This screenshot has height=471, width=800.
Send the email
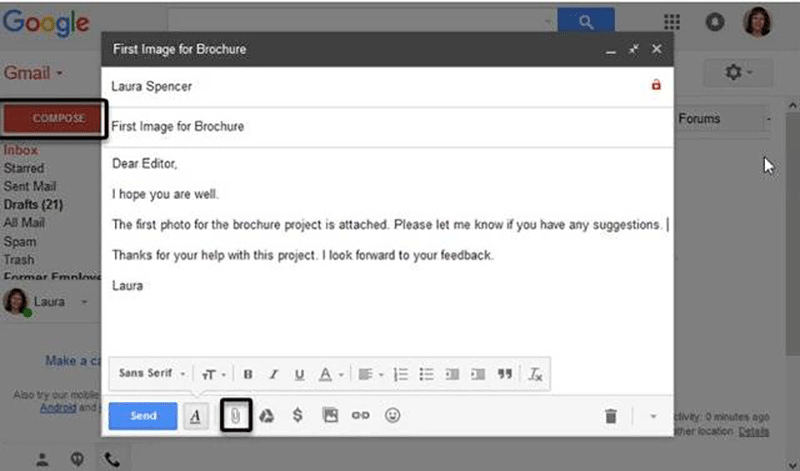pos(143,416)
